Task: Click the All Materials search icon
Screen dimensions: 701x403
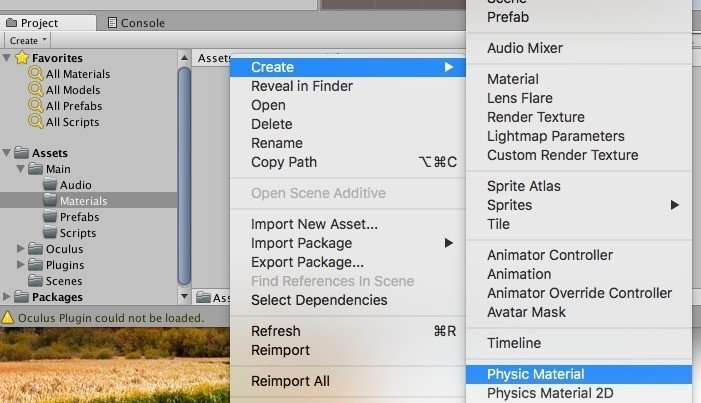Action: point(36,73)
